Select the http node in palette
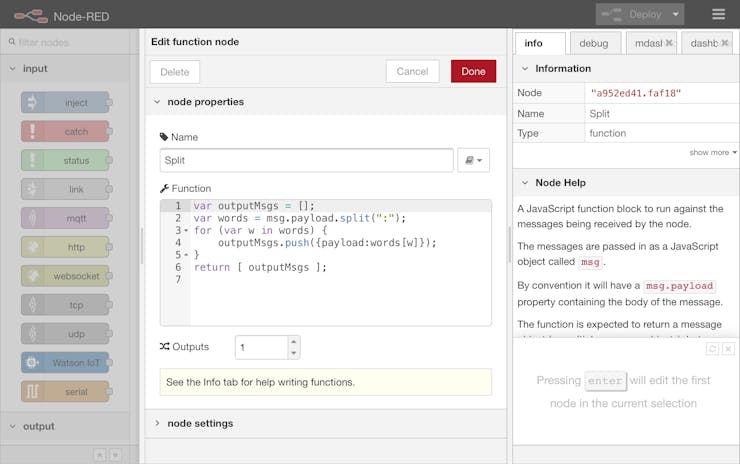Viewport: 740px width, 464px height. pos(65,247)
